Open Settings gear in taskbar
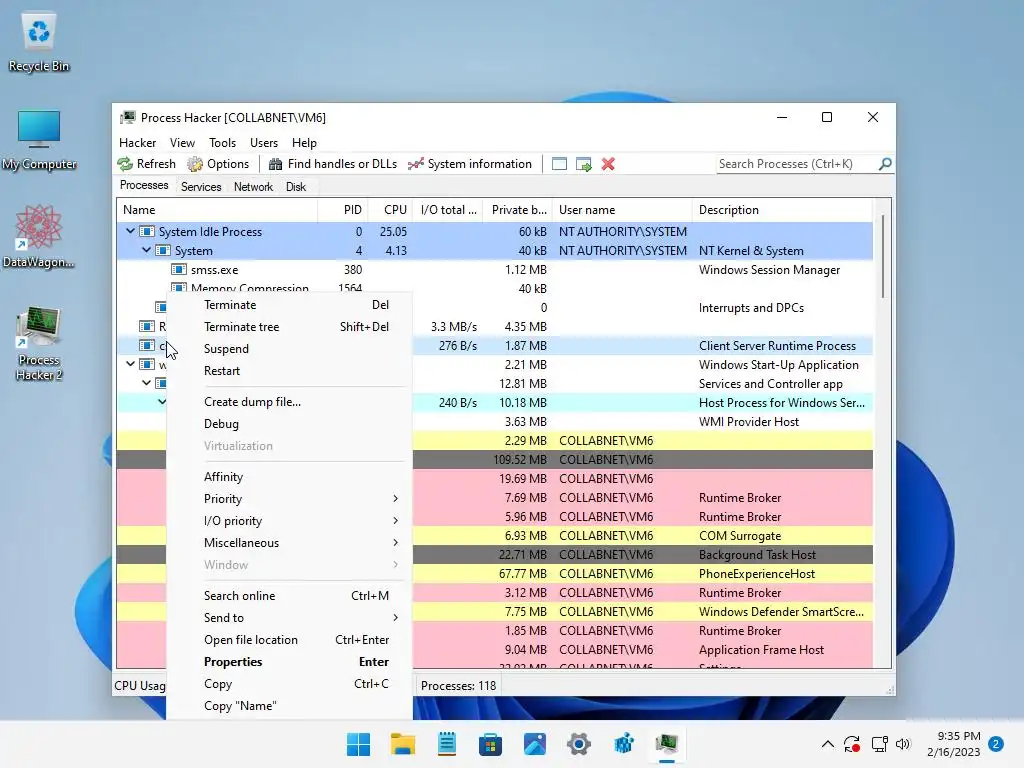 click(579, 744)
